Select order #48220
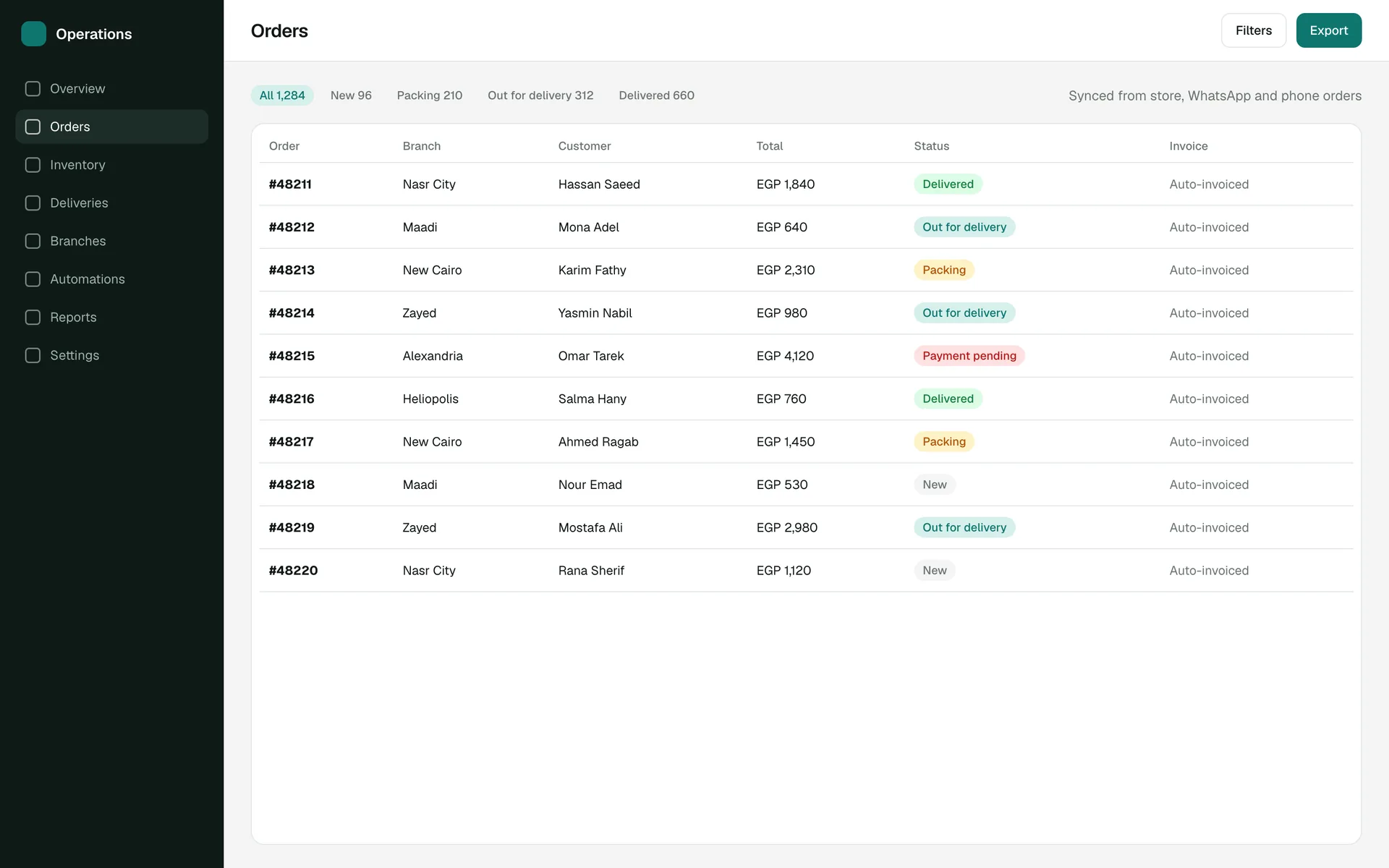Screen dimensions: 1389x868 (x=293, y=571)
